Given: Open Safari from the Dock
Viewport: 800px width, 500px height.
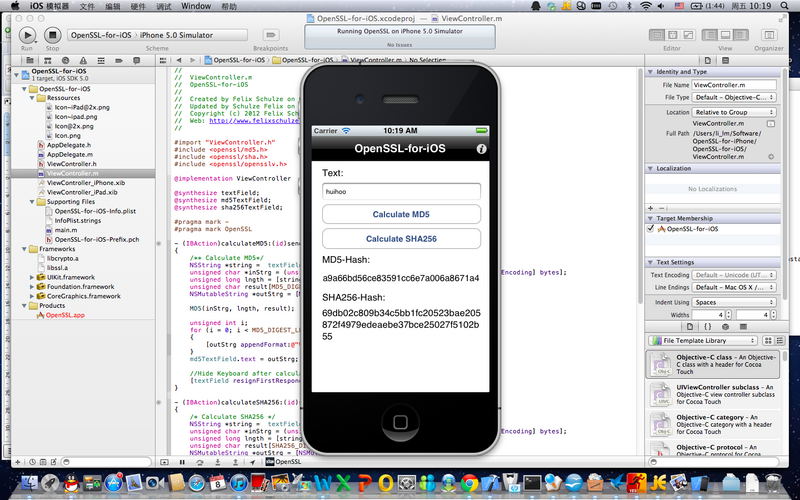Looking at the screenshot, I should [197, 482].
